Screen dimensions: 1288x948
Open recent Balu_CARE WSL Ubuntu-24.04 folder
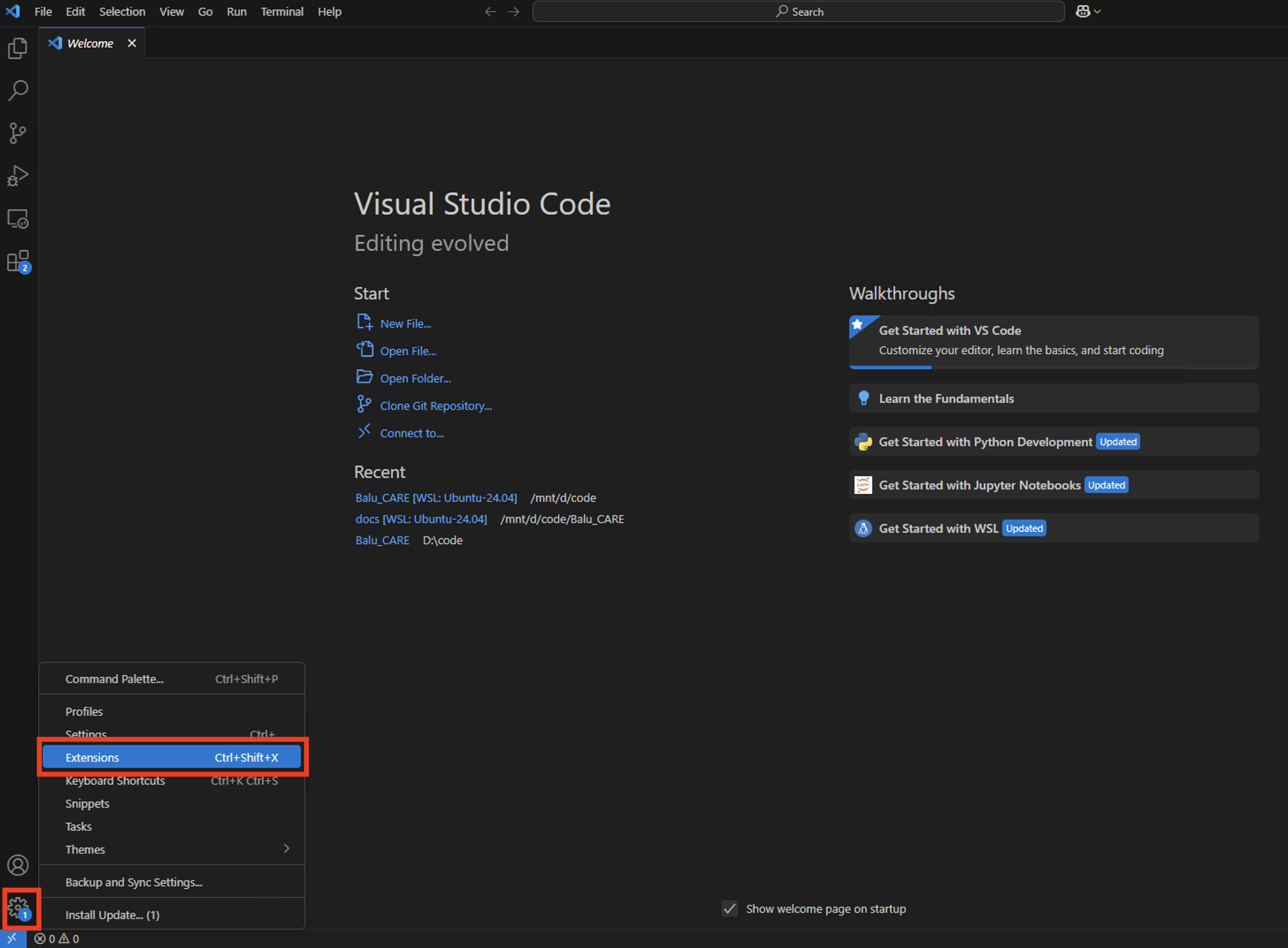pyautogui.click(x=436, y=497)
